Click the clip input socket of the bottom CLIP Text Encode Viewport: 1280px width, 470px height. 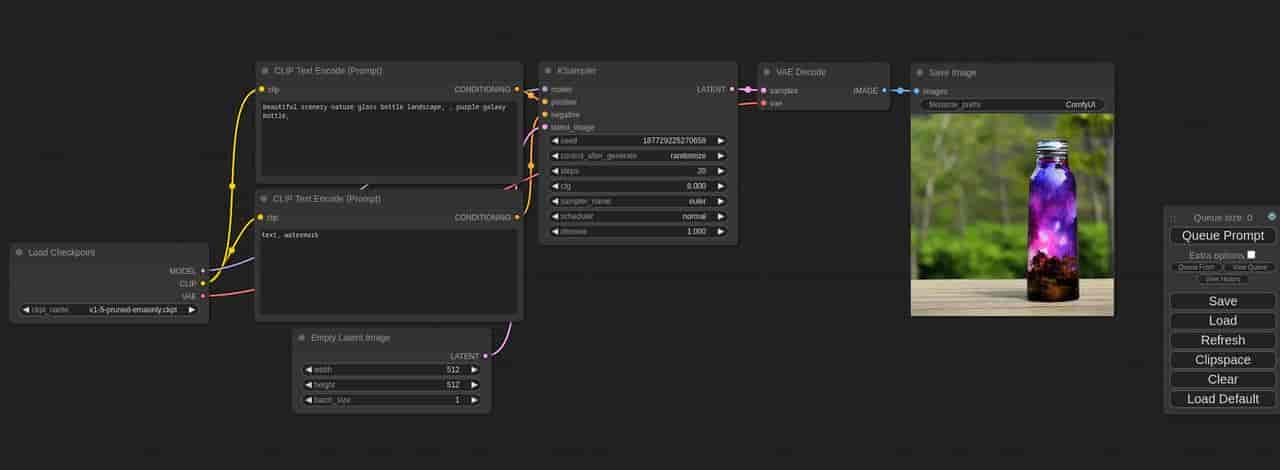pos(262,217)
